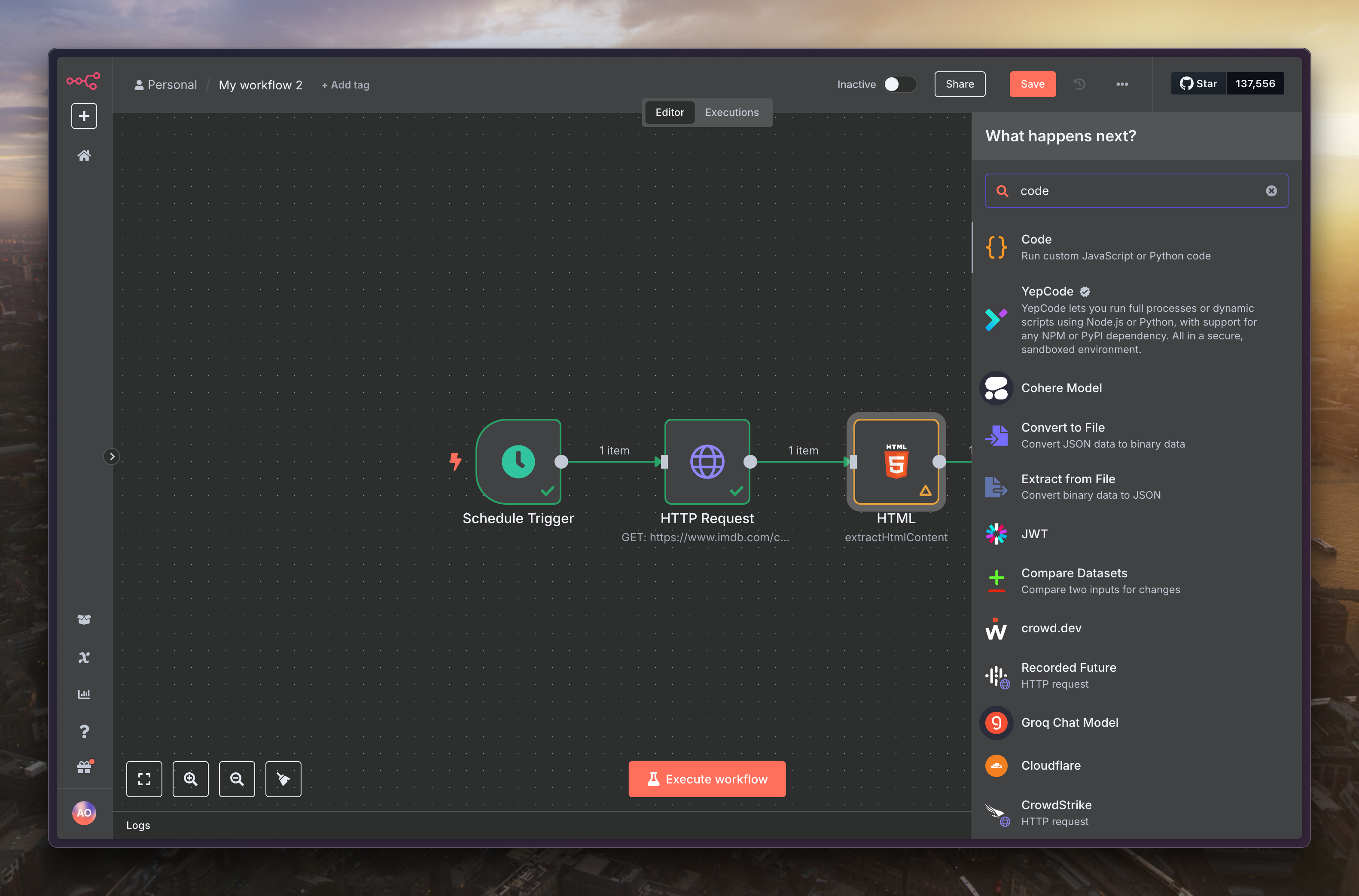
Task: Click the plus add-new sidebar button
Action: tap(84, 116)
